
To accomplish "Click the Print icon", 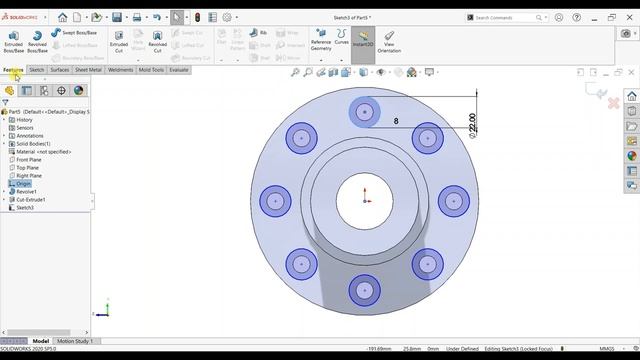I will 137,18.
